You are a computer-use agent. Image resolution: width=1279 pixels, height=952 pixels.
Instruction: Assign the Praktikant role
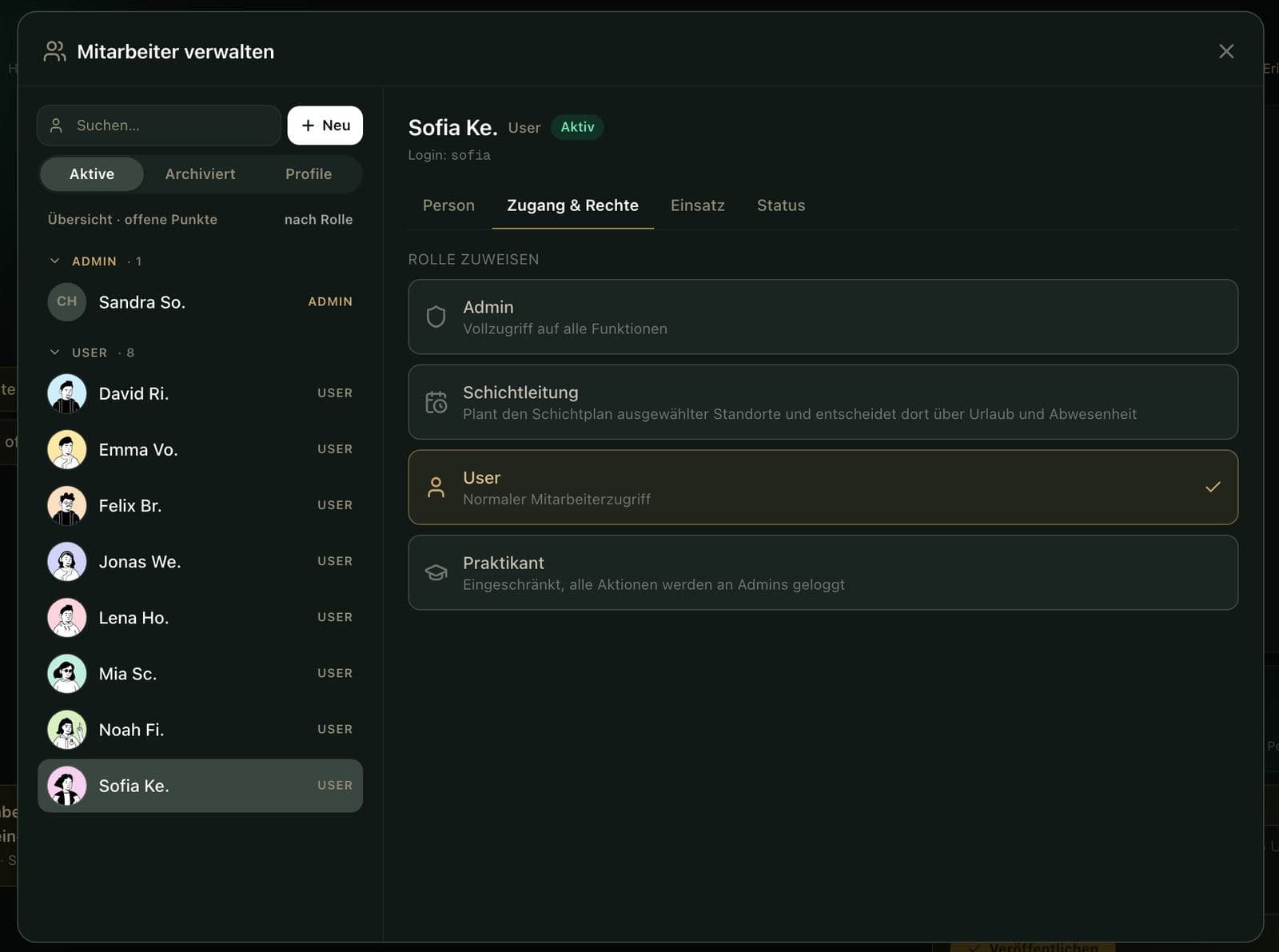(823, 572)
